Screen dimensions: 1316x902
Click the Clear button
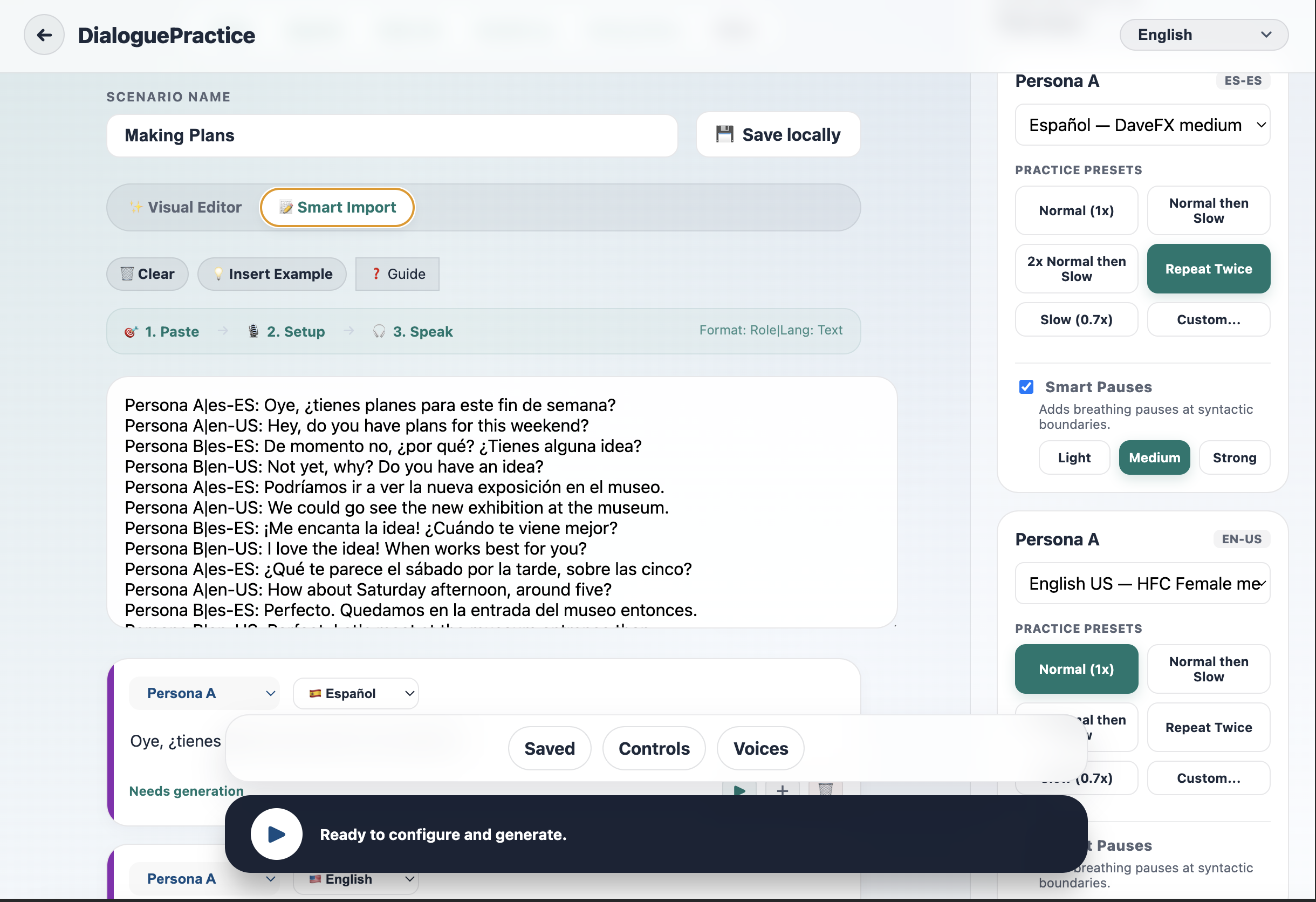[x=147, y=274]
